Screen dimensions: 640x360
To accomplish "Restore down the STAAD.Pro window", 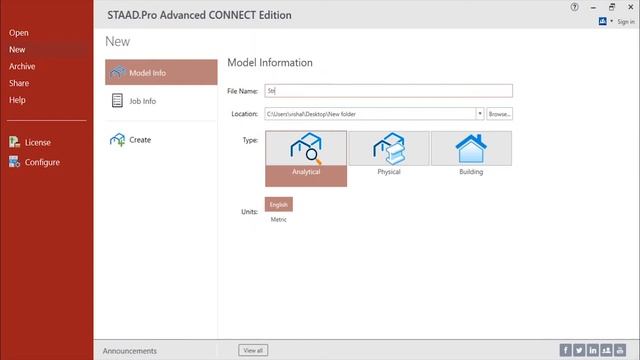I will tap(612, 7).
